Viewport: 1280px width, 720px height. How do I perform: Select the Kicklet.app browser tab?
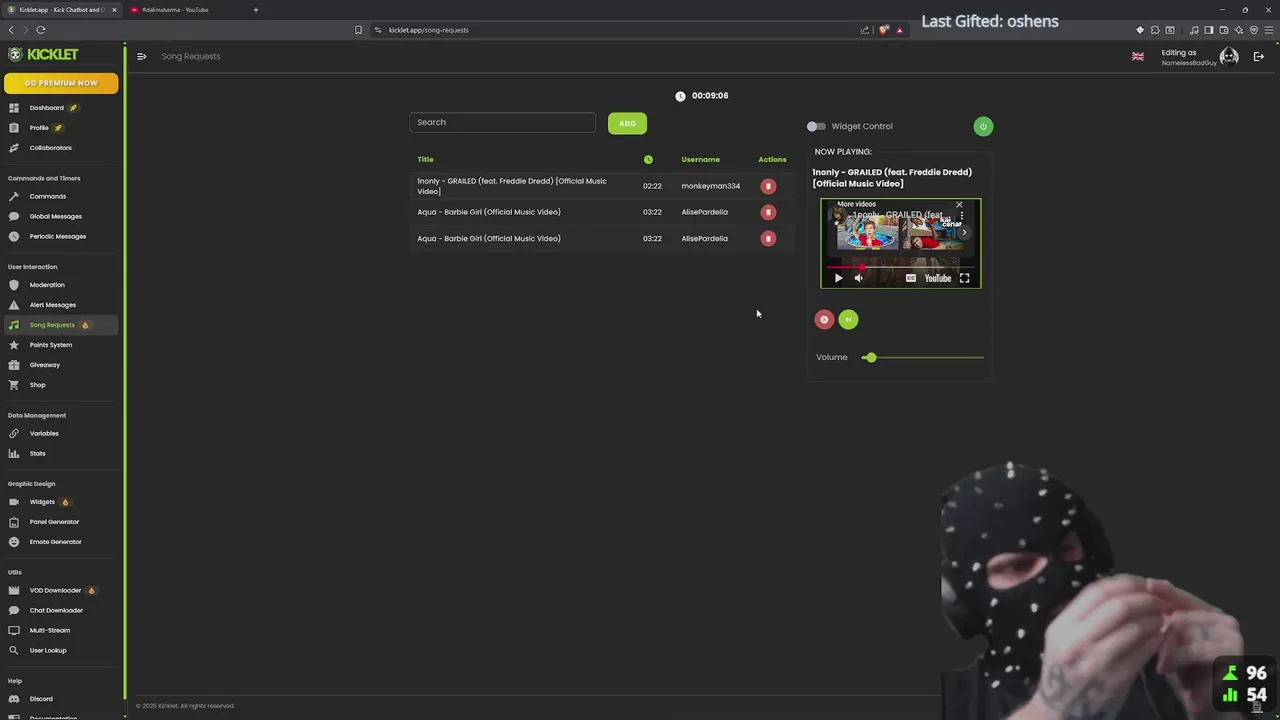(62, 10)
